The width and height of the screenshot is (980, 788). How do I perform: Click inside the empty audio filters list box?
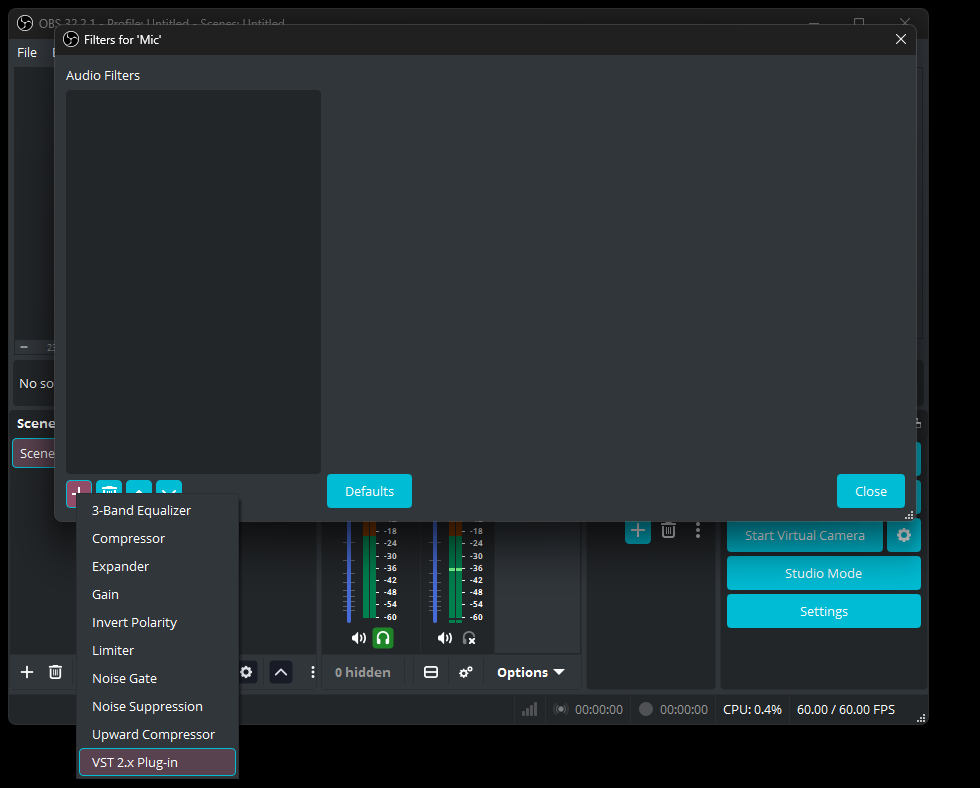pyautogui.click(x=193, y=281)
